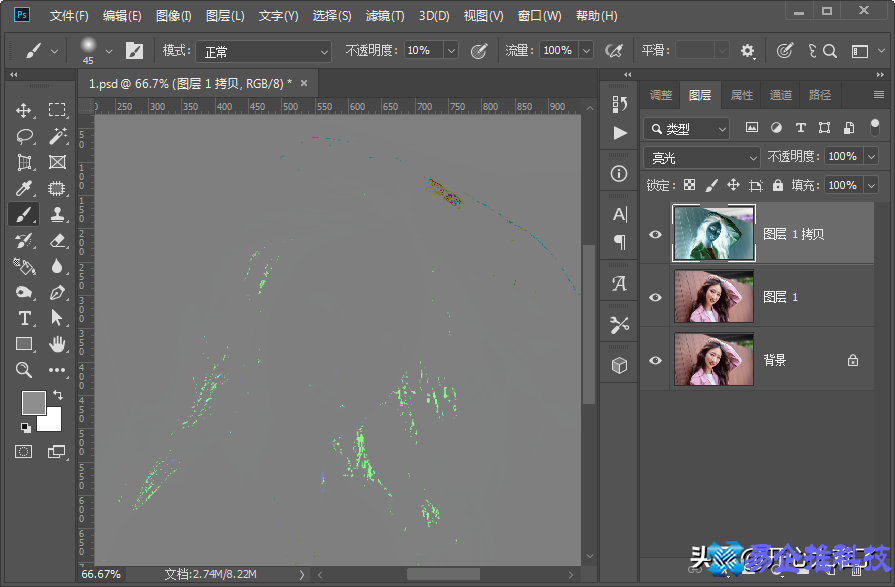Screen dimensions: 895x587
Task: Select the Clone Stamp tool
Action: point(57,214)
